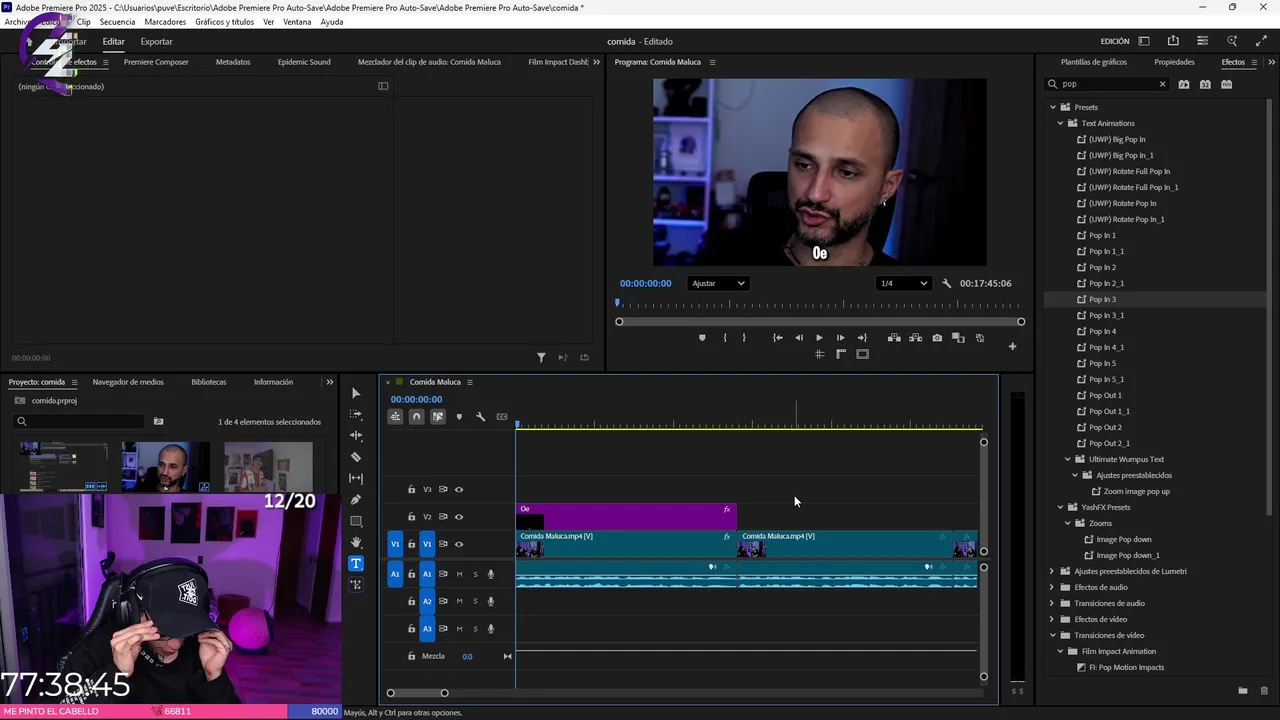Collapse the Text Animations folder
Image resolution: width=1280 pixels, height=720 pixels.
[x=1060, y=123]
